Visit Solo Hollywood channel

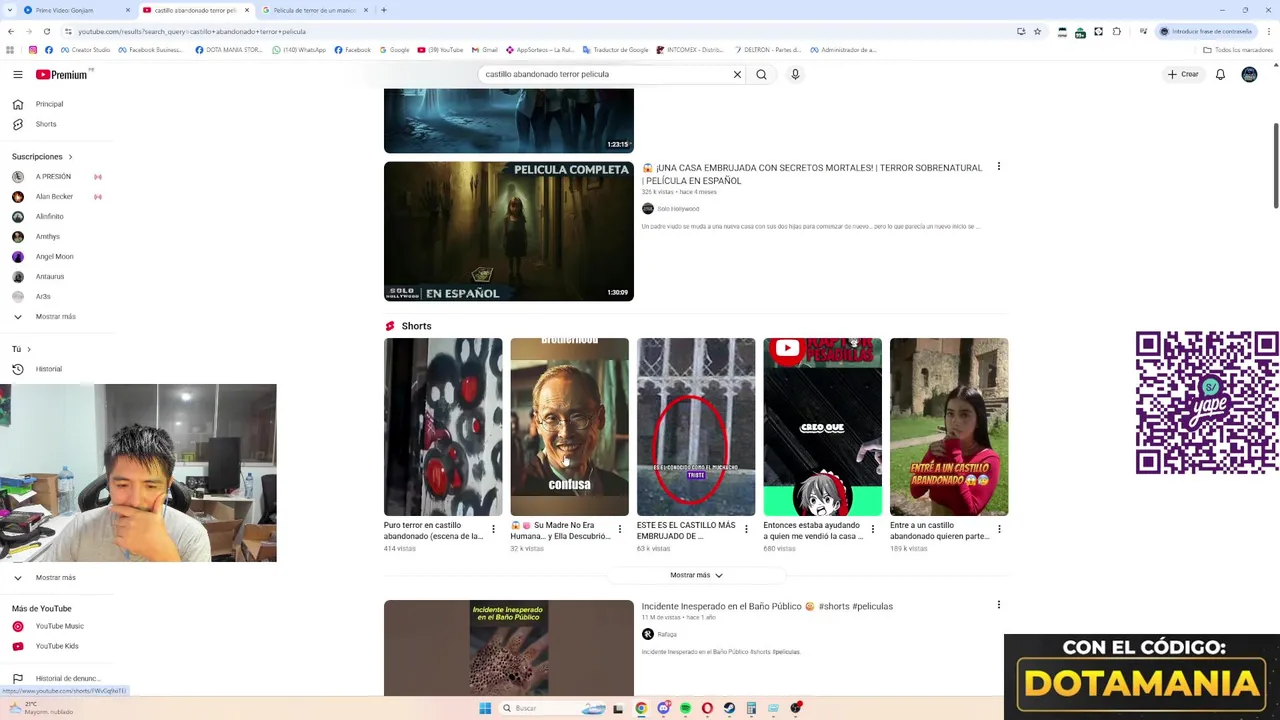(x=678, y=209)
